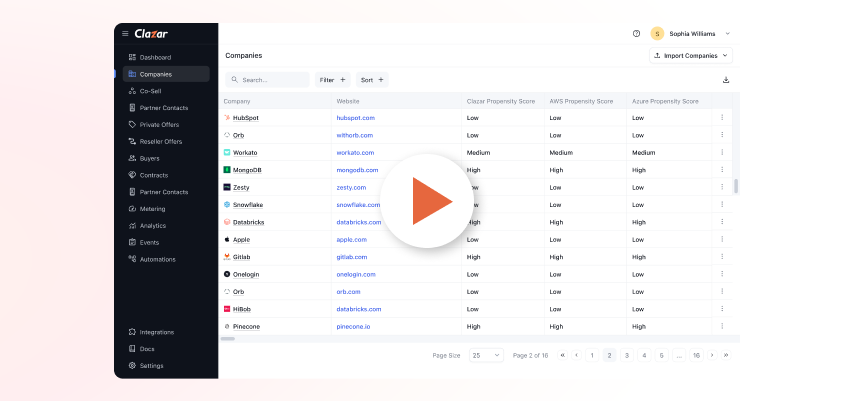Click the Snowflake company name
The image size is (855, 401).
click(248, 205)
